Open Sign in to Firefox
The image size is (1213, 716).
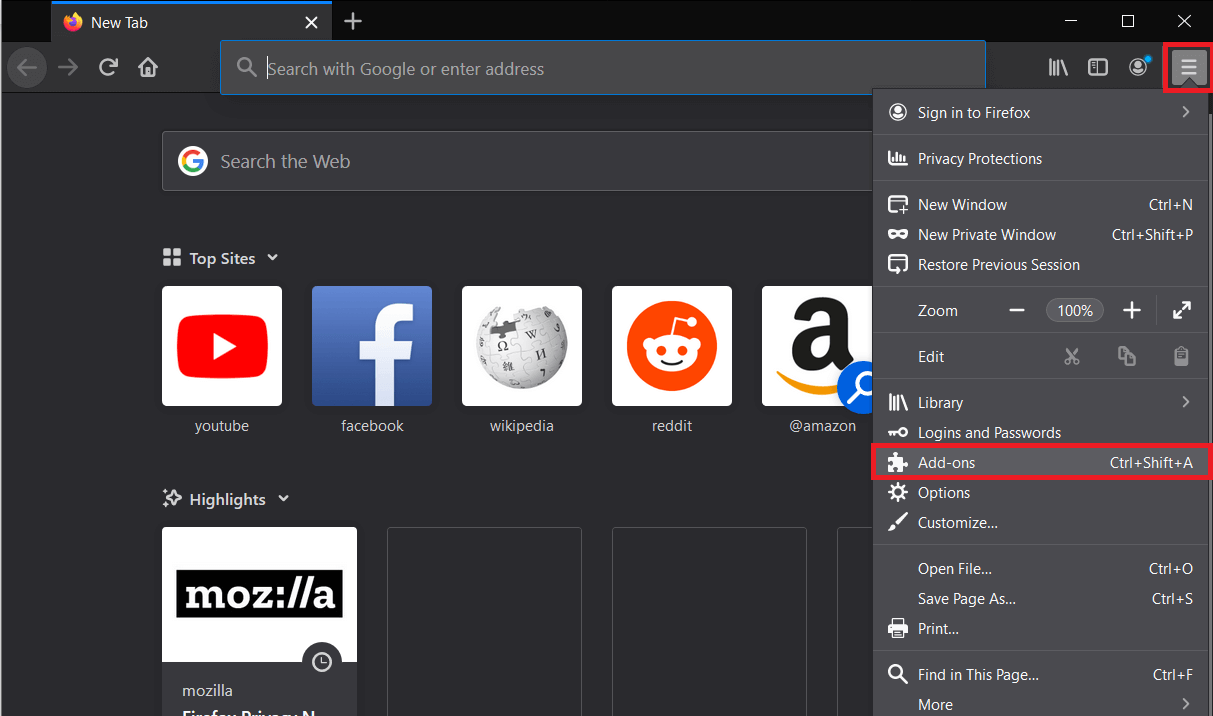click(974, 113)
